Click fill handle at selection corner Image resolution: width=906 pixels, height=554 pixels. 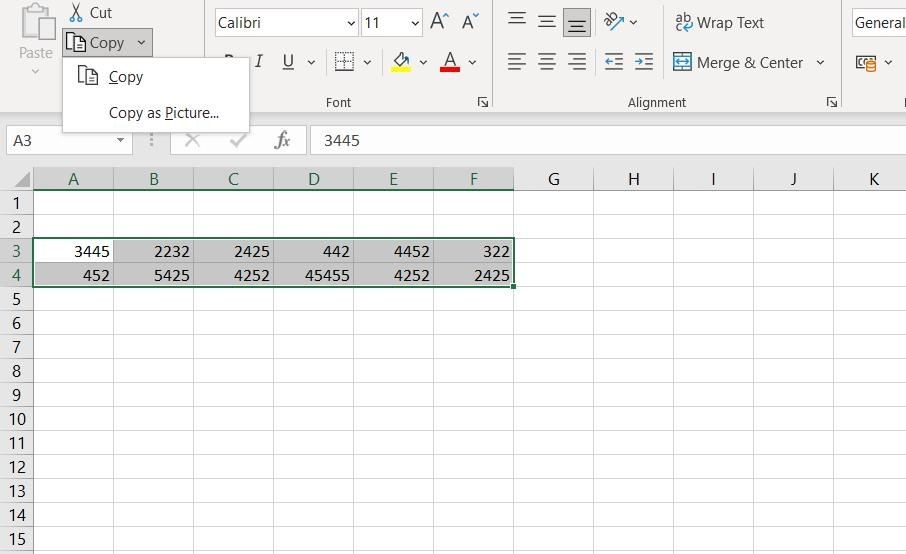click(x=514, y=287)
